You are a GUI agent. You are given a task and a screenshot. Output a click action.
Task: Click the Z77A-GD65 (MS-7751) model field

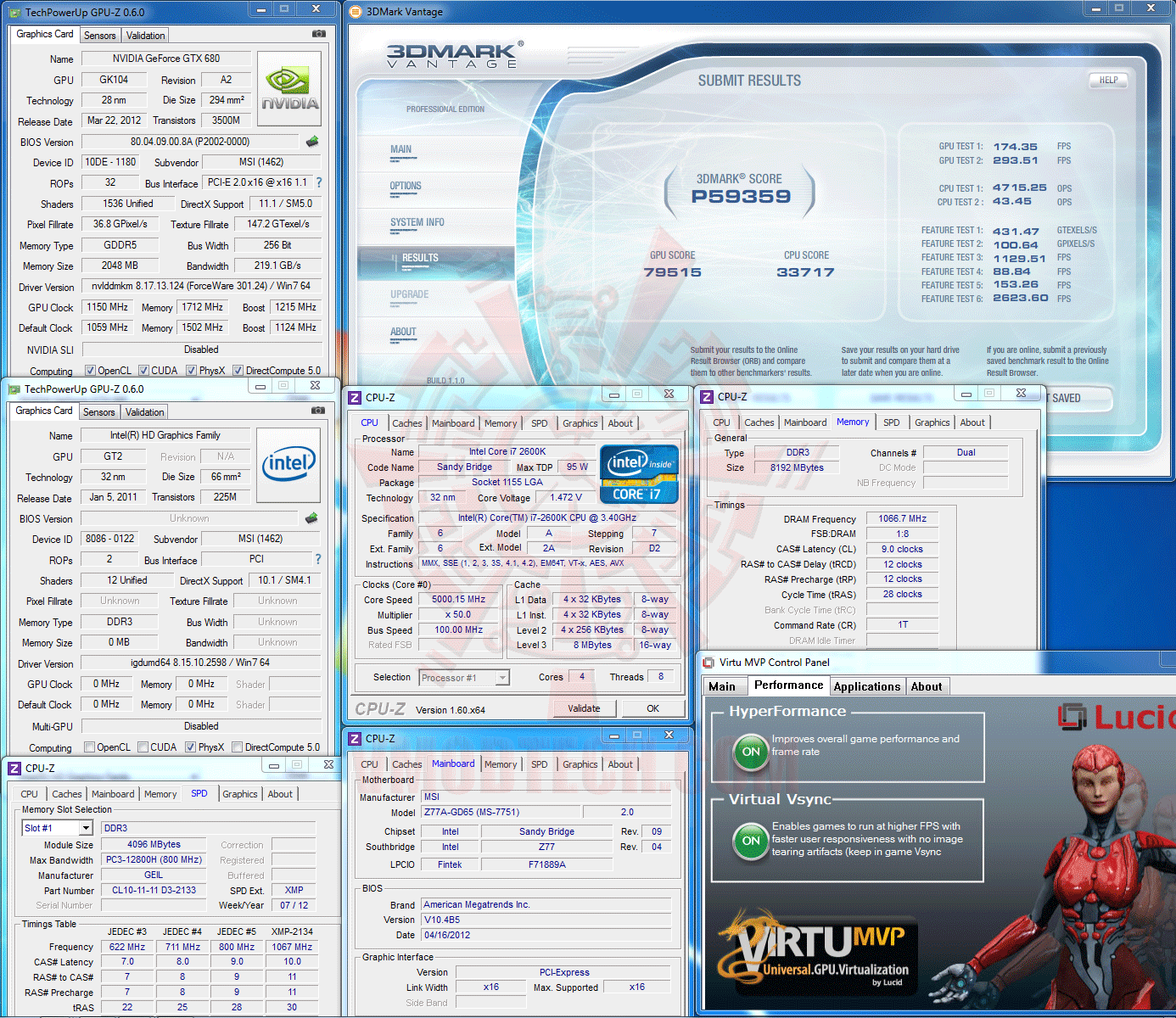tap(501, 812)
